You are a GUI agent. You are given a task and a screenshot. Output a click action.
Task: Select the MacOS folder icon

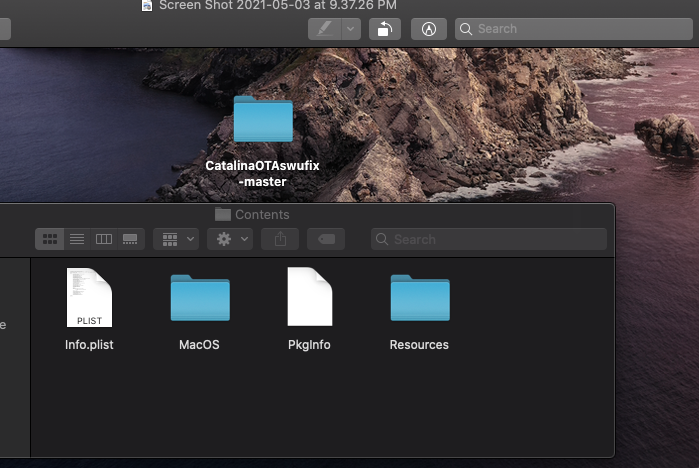pos(200,298)
